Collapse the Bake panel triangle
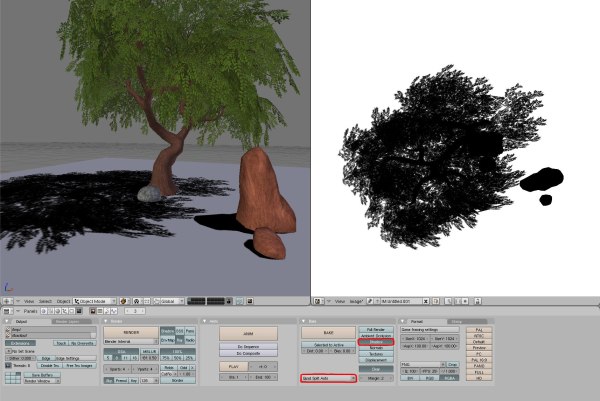 pyautogui.click(x=303, y=321)
